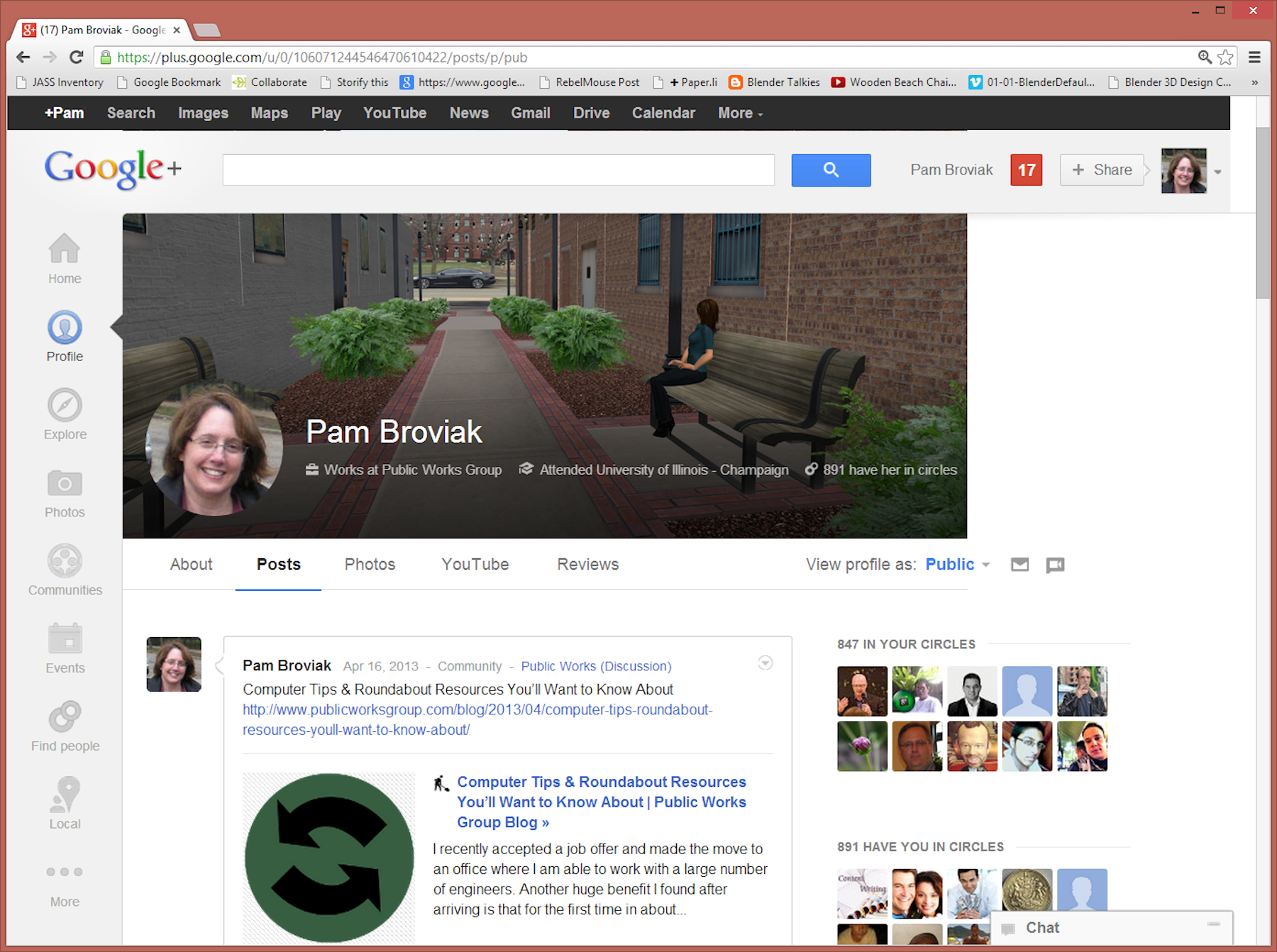Open account dropdown arrow beside avatar

pyautogui.click(x=1217, y=172)
